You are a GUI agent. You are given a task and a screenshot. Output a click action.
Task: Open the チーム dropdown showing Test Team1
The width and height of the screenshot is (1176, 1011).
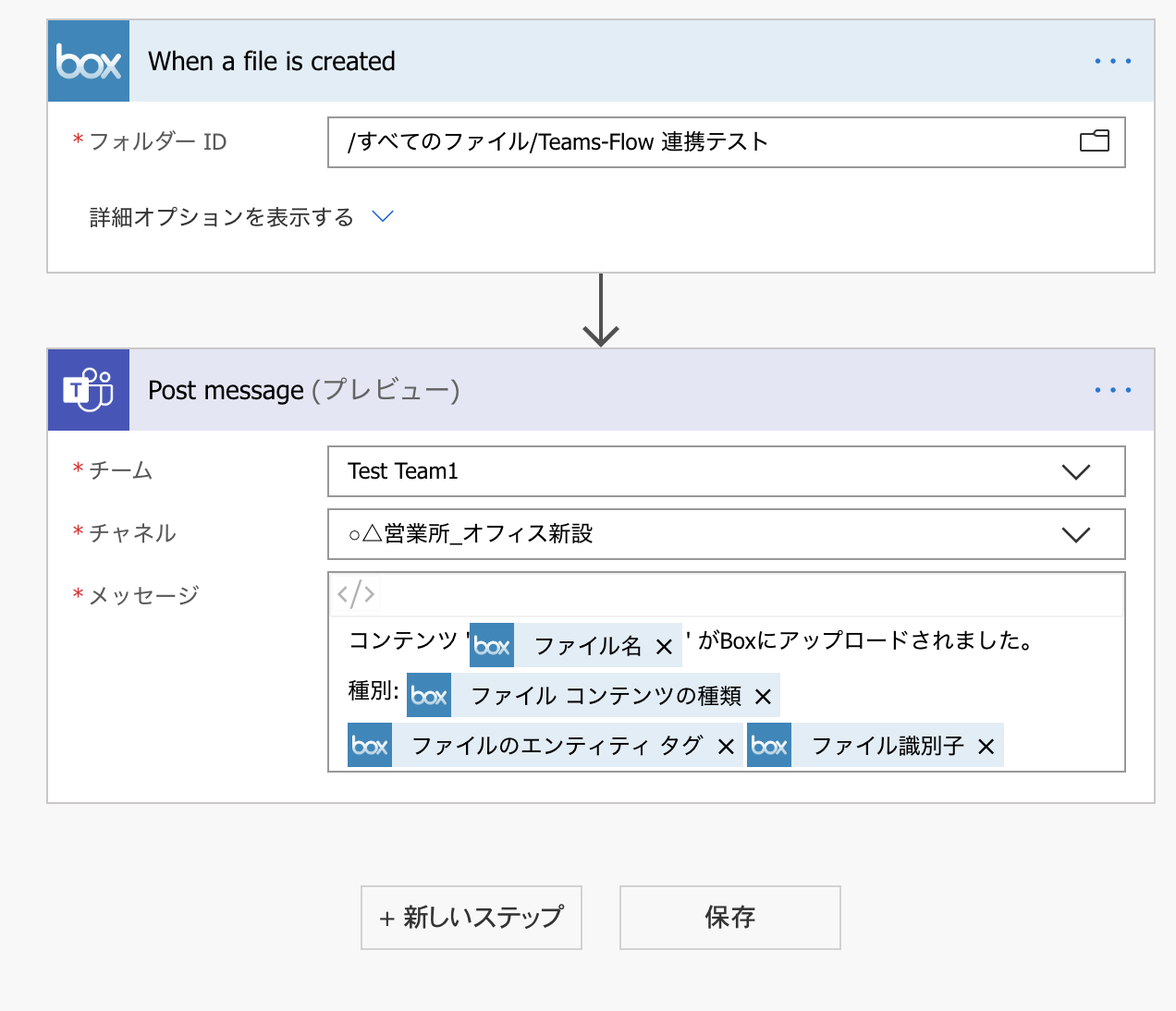coord(1075,471)
